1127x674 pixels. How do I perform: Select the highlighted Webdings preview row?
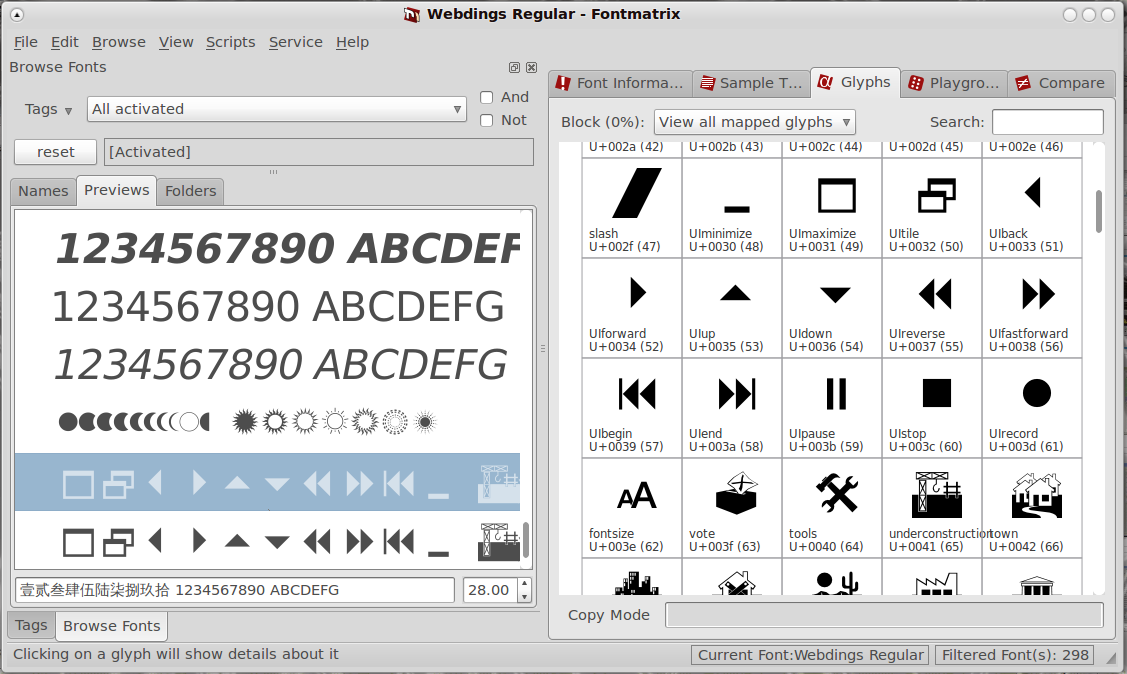coord(267,482)
